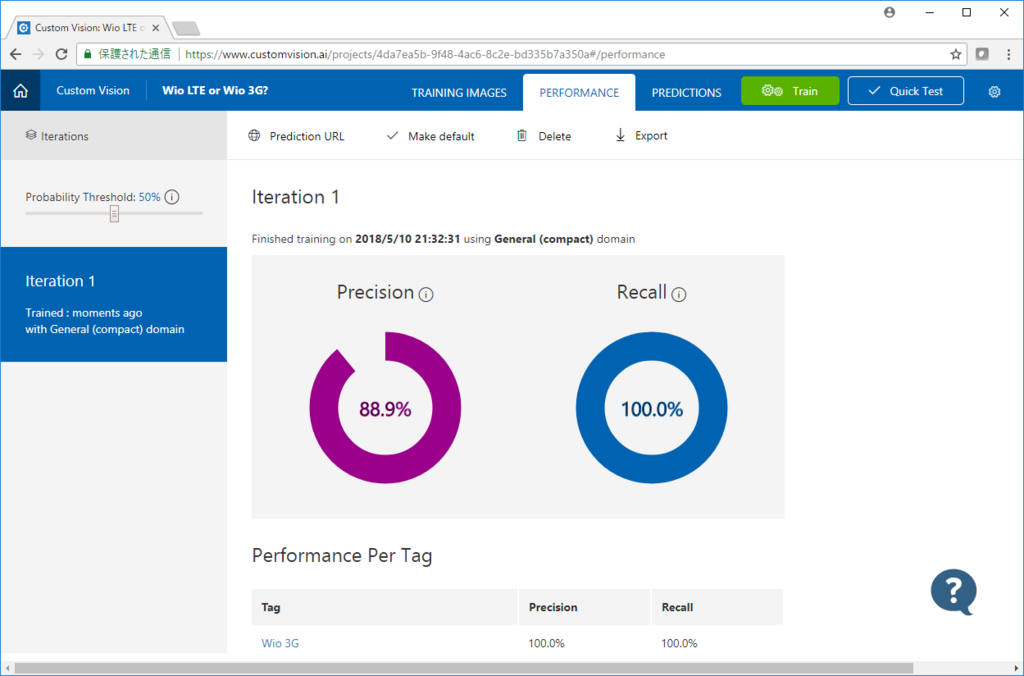Show the Recall info icon tooltip

(x=679, y=295)
